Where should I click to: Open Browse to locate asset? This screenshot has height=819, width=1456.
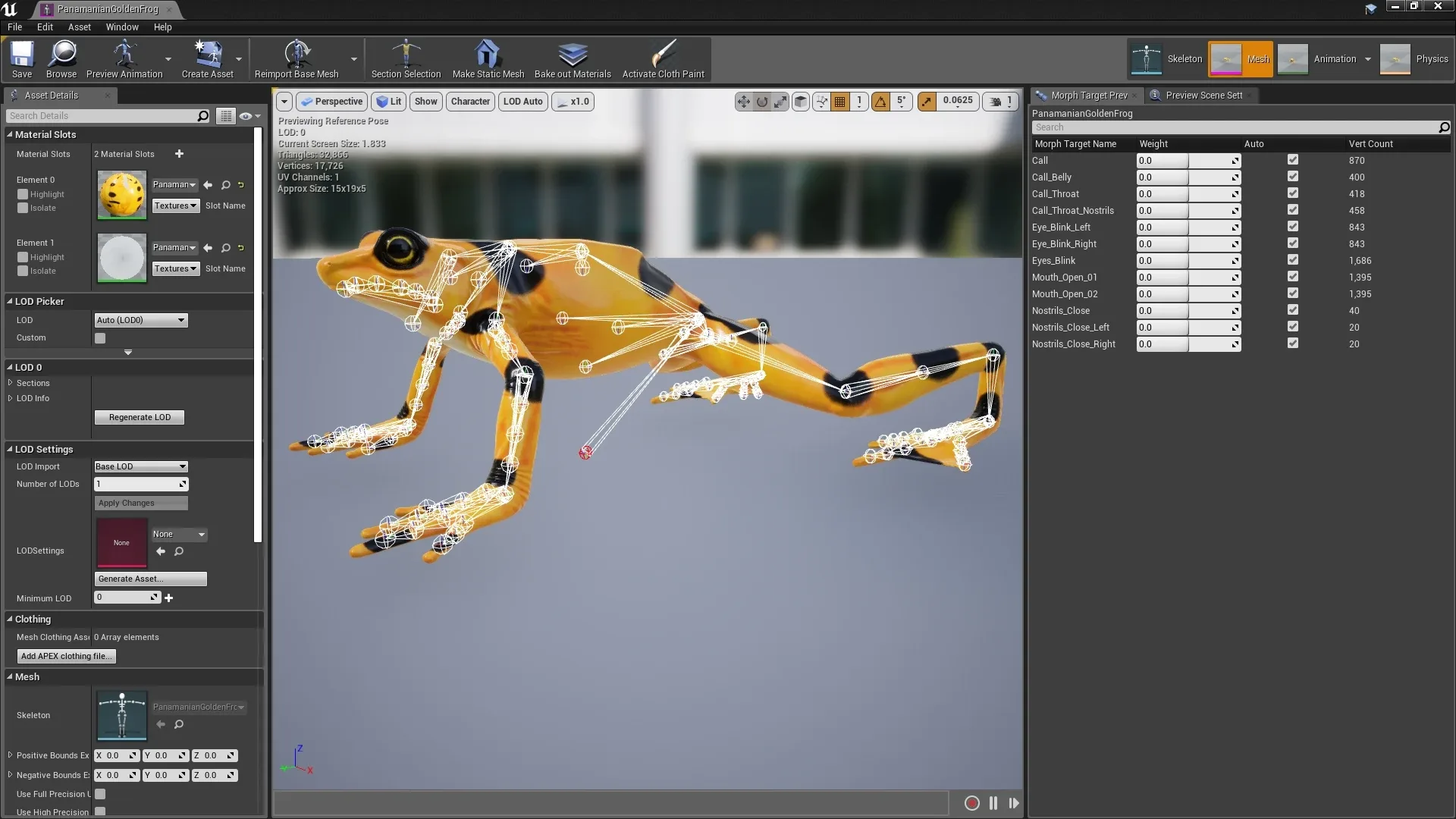tap(61, 59)
